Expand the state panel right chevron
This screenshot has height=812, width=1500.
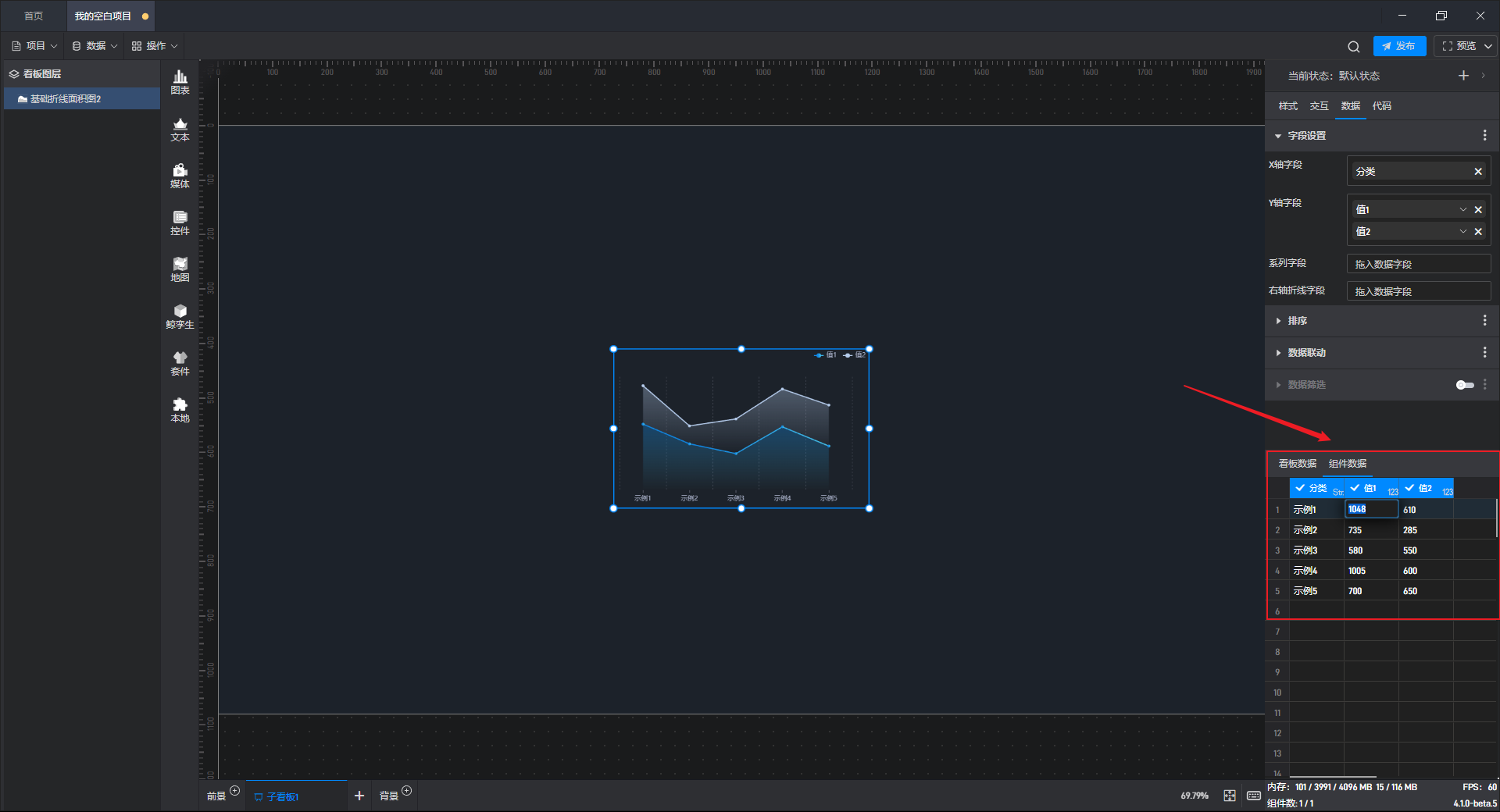coord(1483,76)
